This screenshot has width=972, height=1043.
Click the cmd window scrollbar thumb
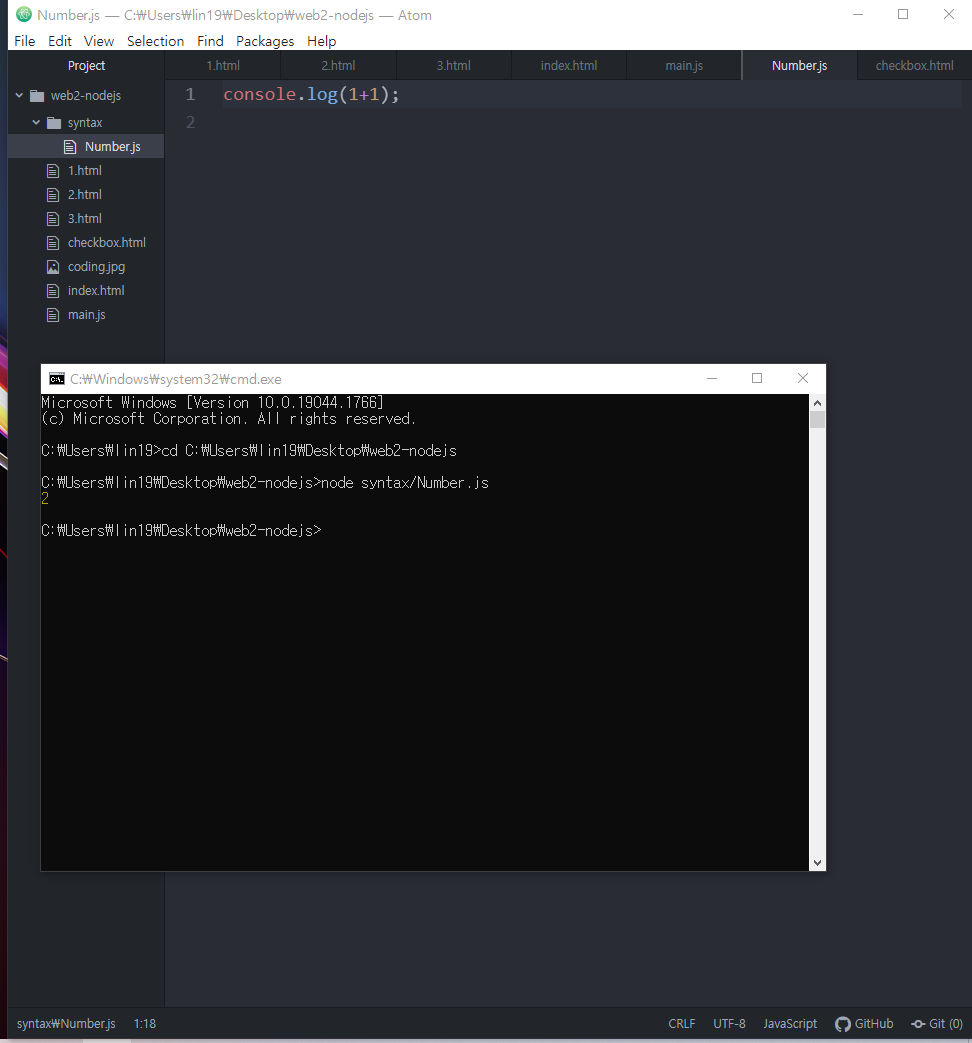(818, 420)
